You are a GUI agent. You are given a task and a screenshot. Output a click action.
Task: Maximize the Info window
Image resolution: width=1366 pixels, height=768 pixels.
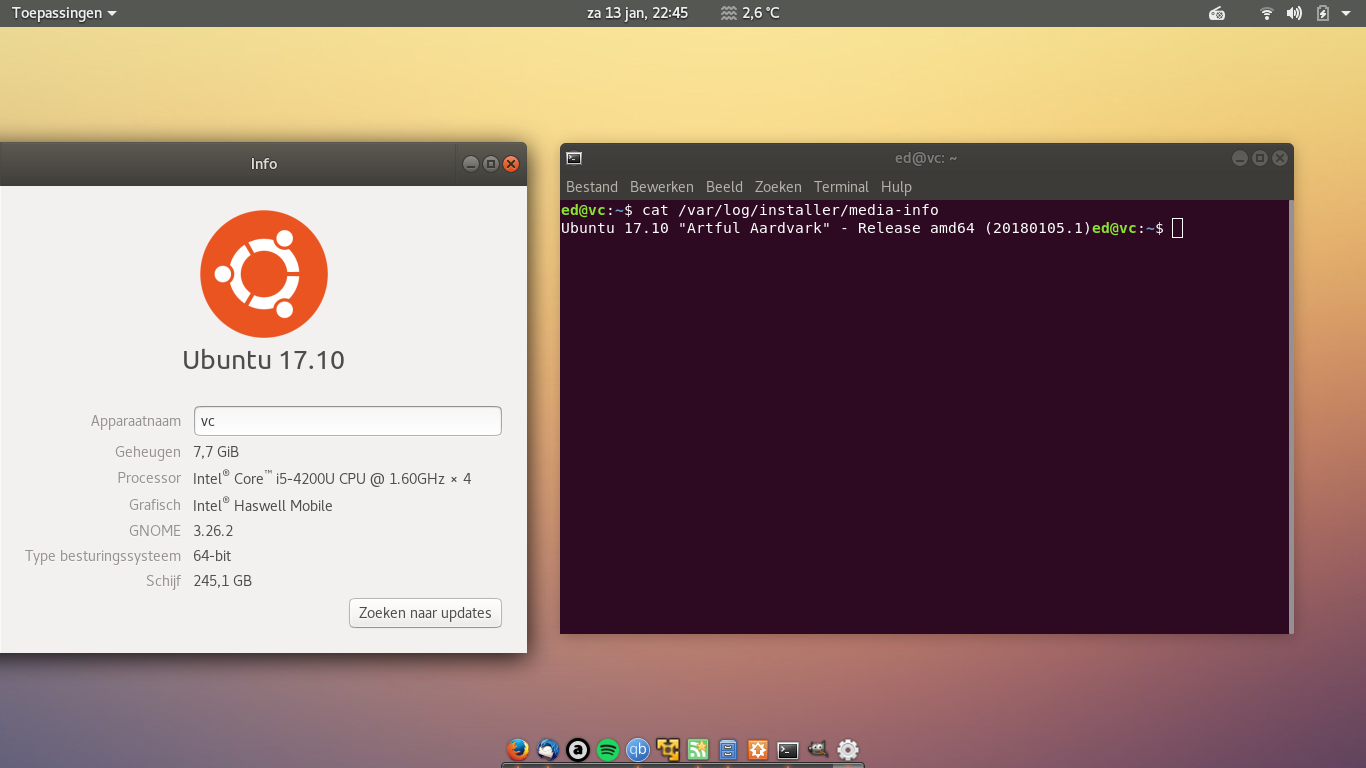point(490,164)
